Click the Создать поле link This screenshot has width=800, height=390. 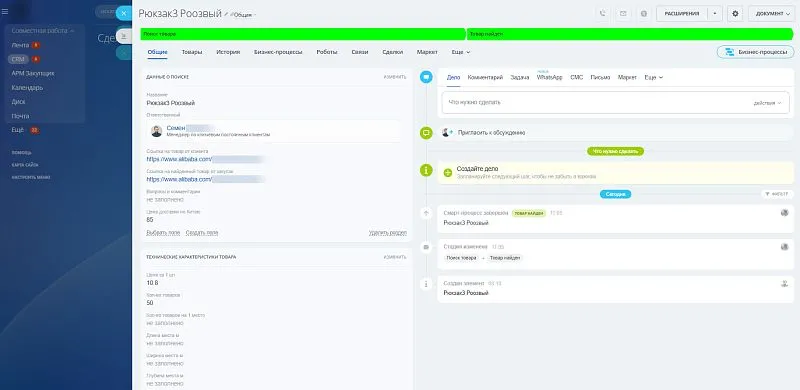pyautogui.click(x=202, y=233)
